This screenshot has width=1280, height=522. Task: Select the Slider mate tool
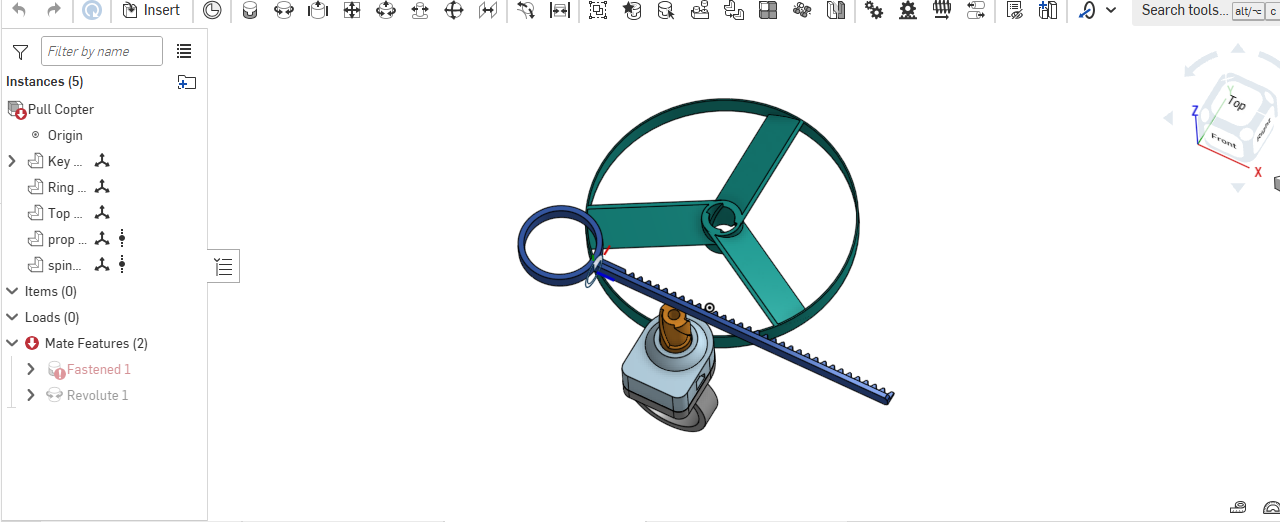click(x=318, y=10)
